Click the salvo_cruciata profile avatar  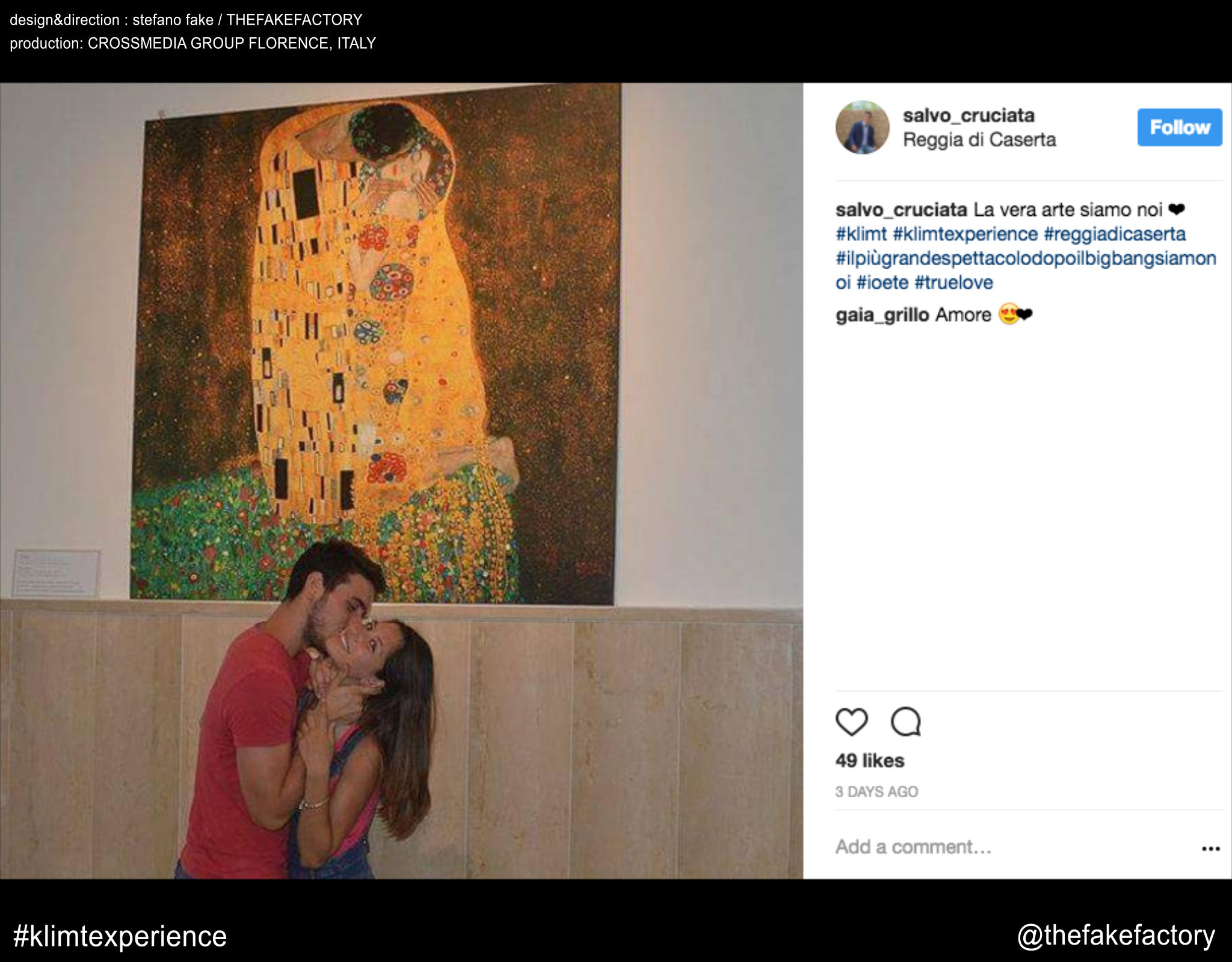pyautogui.click(x=862, y=127)
